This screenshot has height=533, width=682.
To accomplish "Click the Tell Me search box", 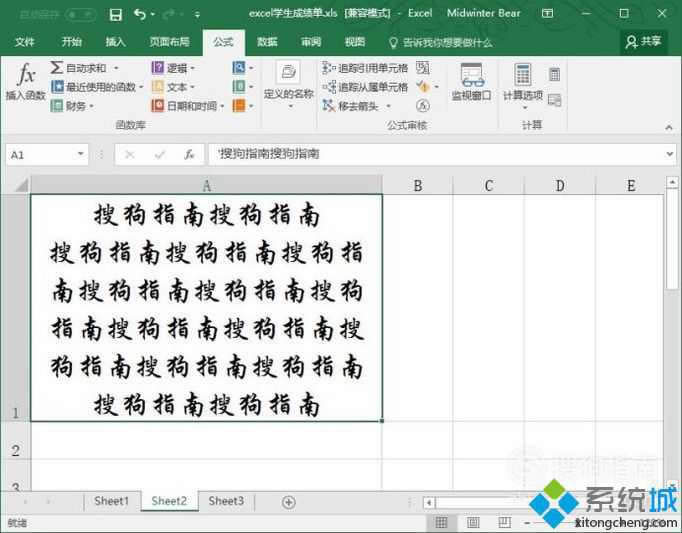I will coord(440,43).
